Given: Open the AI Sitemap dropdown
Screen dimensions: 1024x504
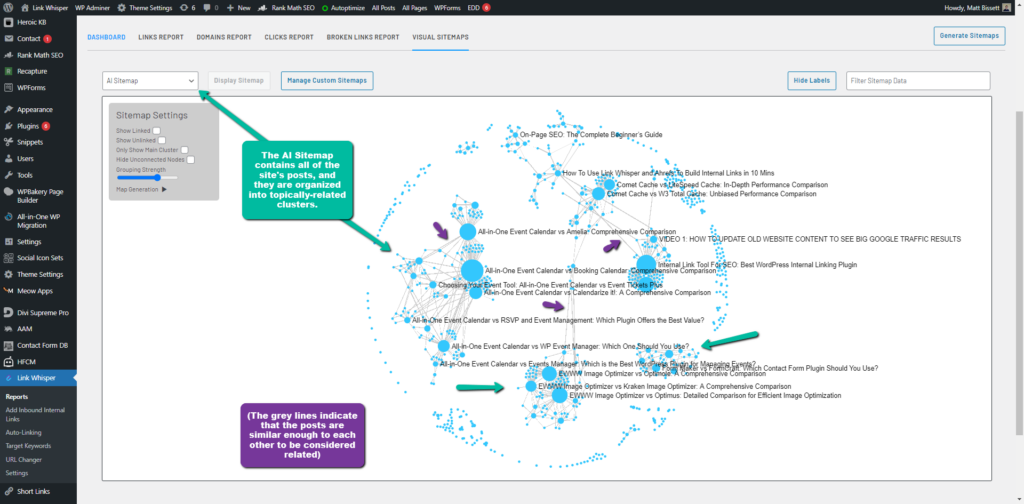Looking at the screenshot, I should coord(150,80).
